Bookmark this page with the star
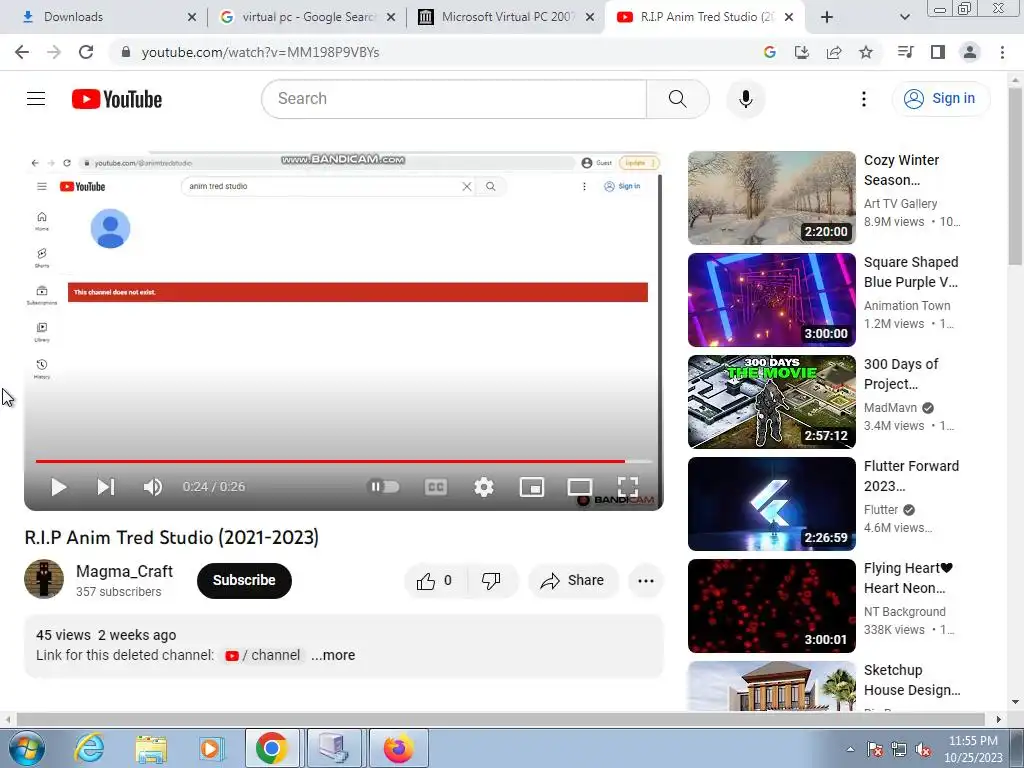Viewport: 1024px width, 768px height. pos(866,52)
